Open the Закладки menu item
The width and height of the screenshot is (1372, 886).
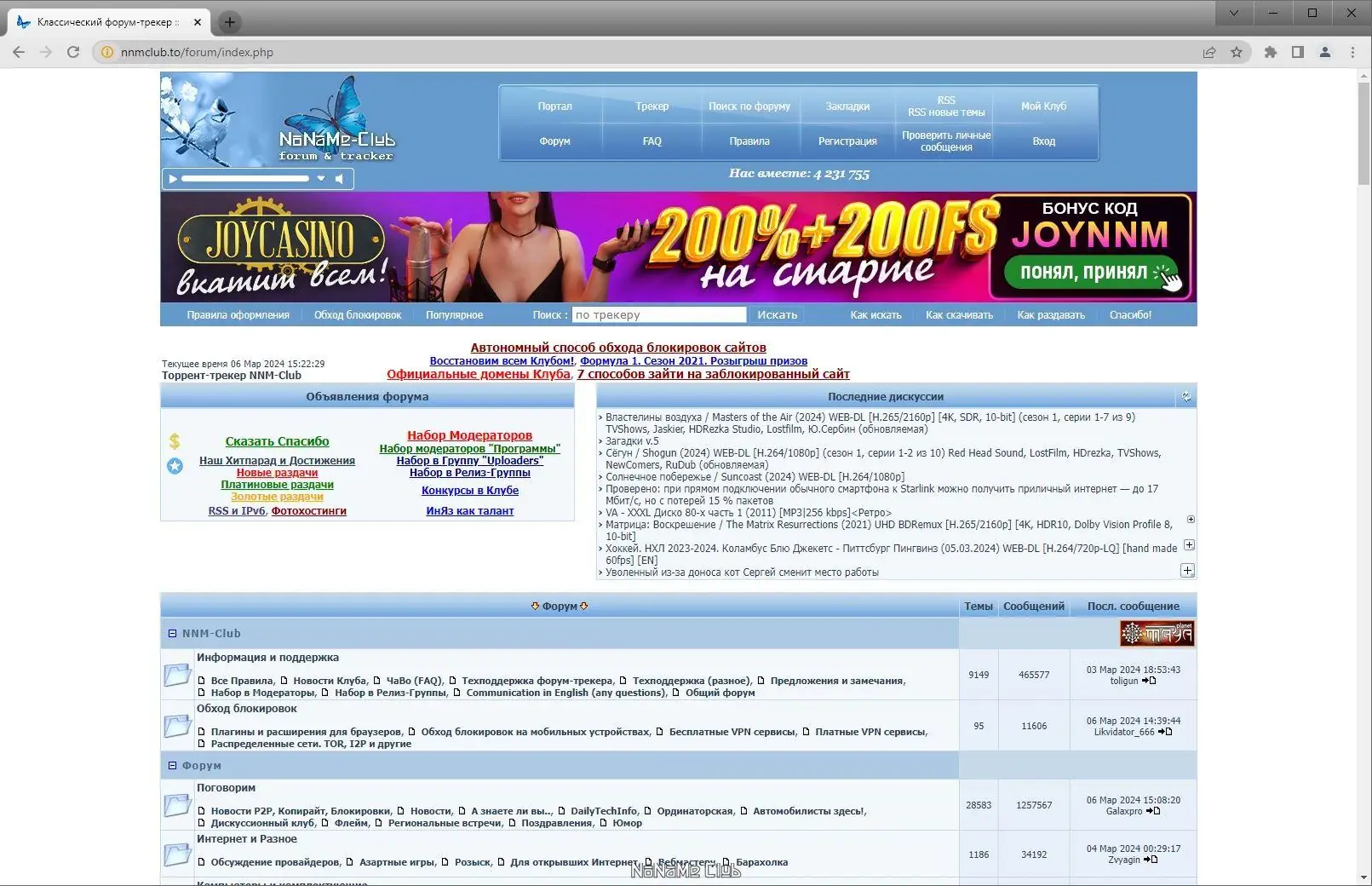tap(847, 106)
